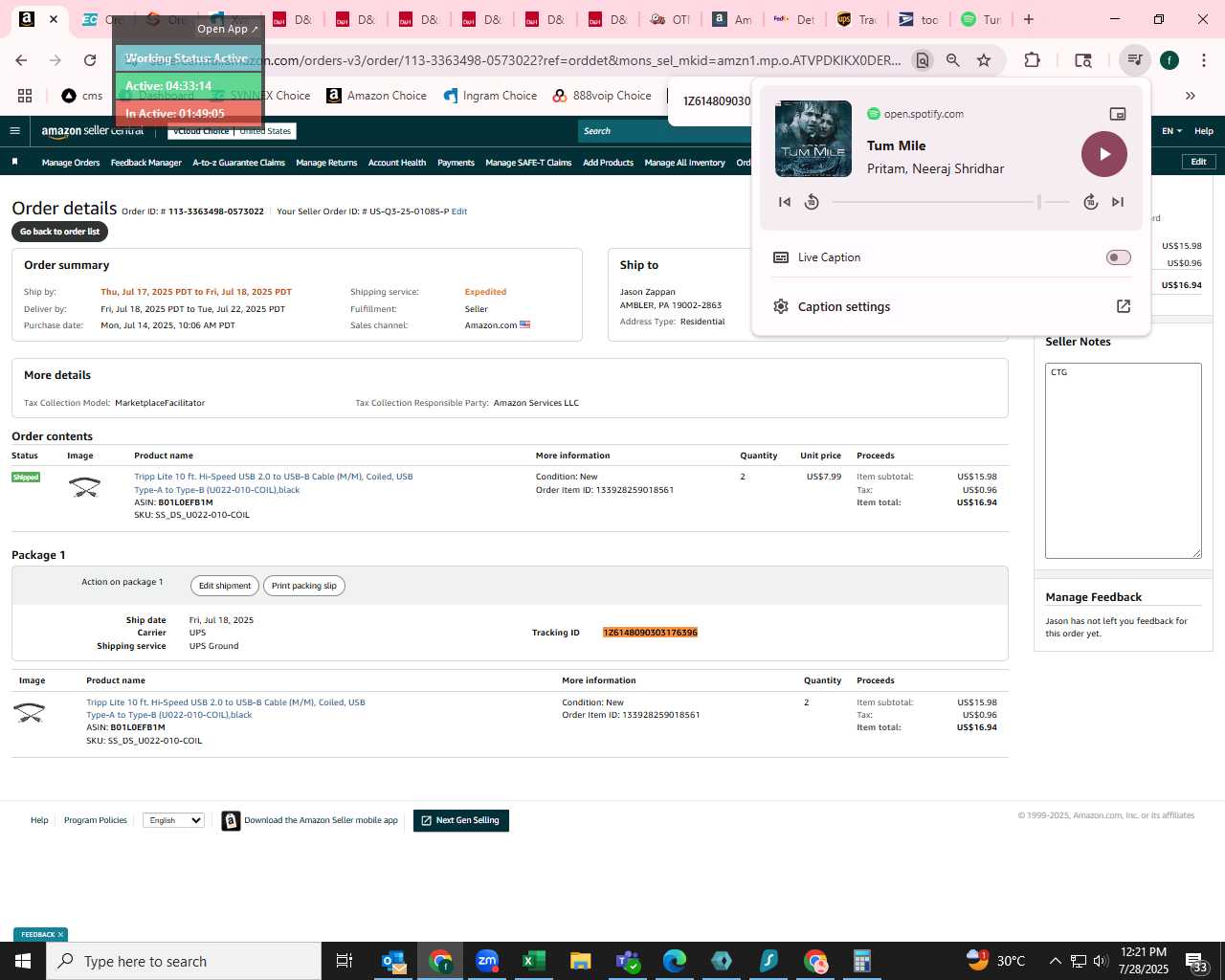
Task: Switch to the OTI browser tab
Action: (669, 19)
